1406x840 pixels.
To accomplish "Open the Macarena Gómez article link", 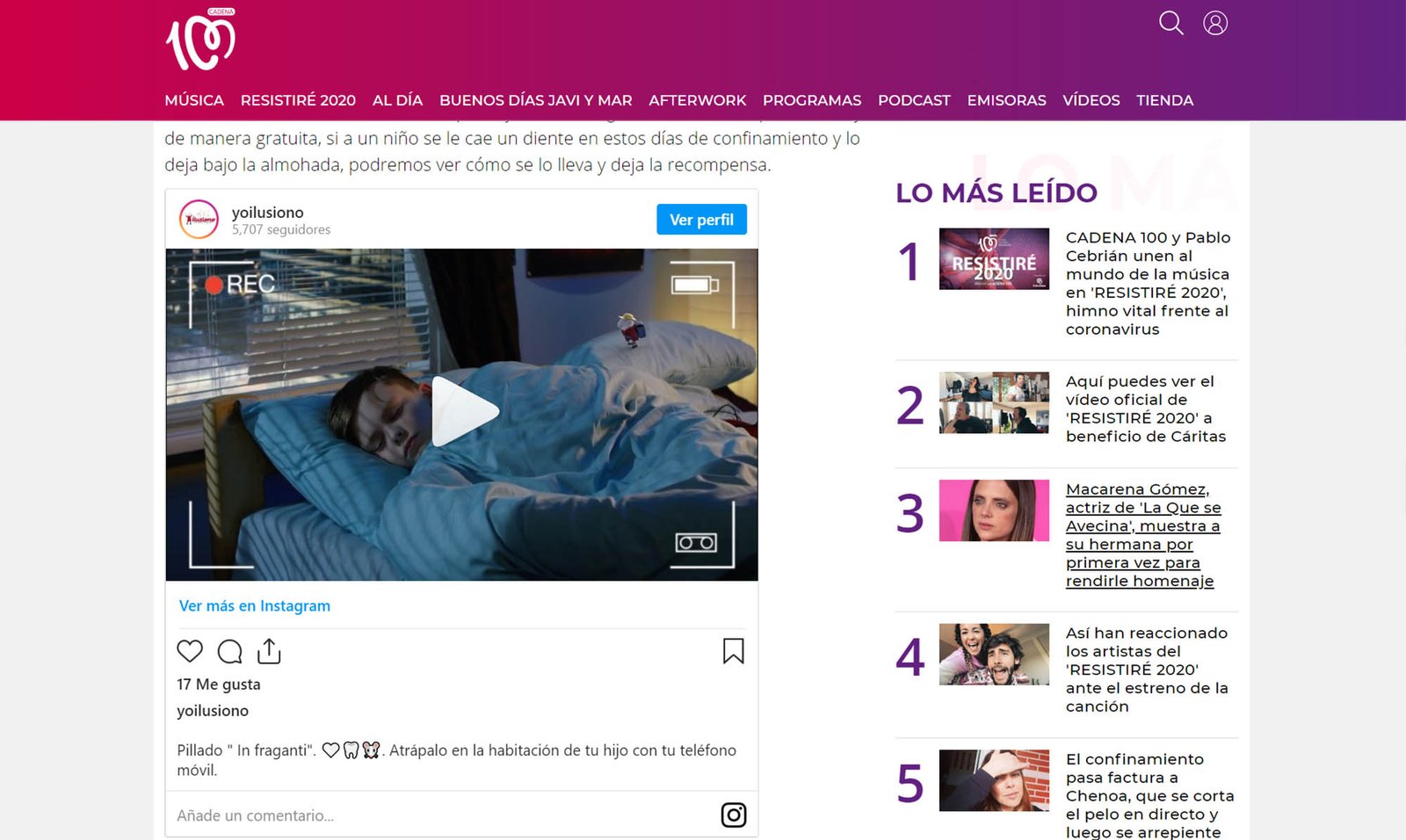I will pos(1142,534).
